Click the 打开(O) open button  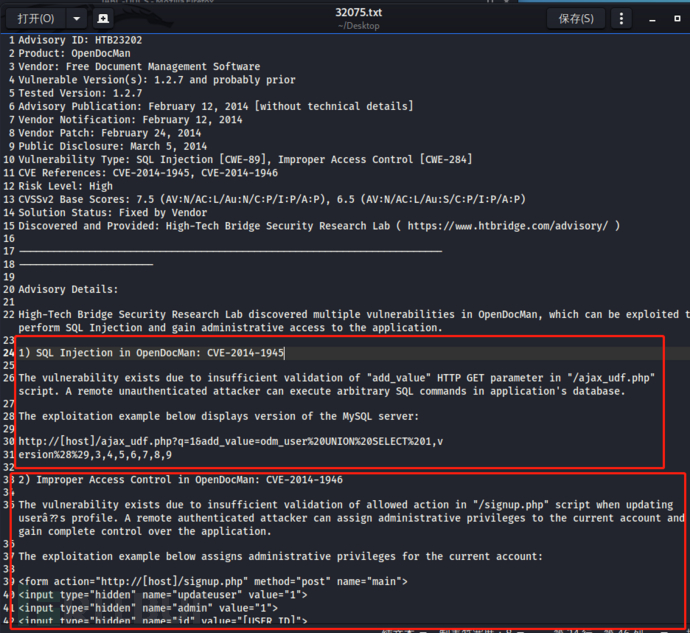(35, 18)
